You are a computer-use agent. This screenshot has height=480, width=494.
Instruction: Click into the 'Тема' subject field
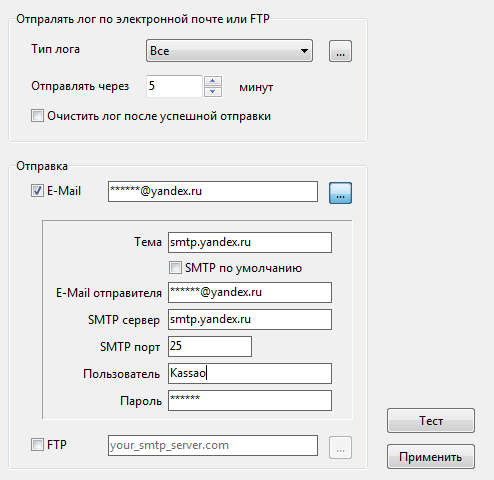pos(250,242)
